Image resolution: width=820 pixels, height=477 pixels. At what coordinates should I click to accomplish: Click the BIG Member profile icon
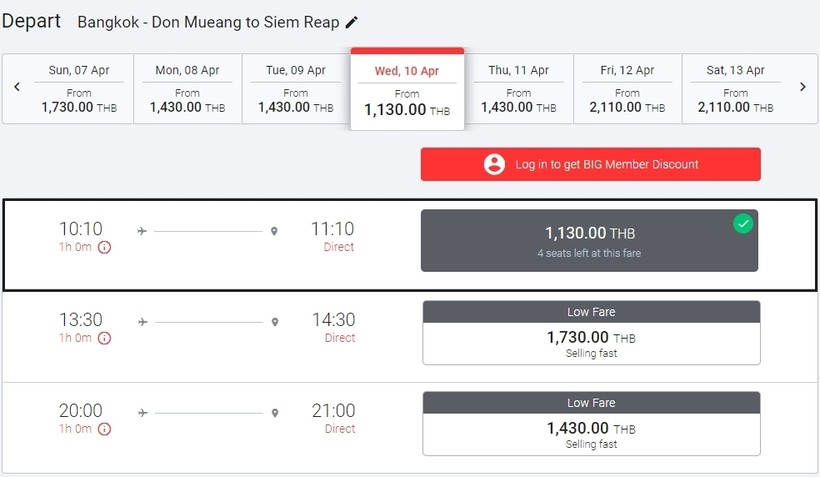click(494, 164)
